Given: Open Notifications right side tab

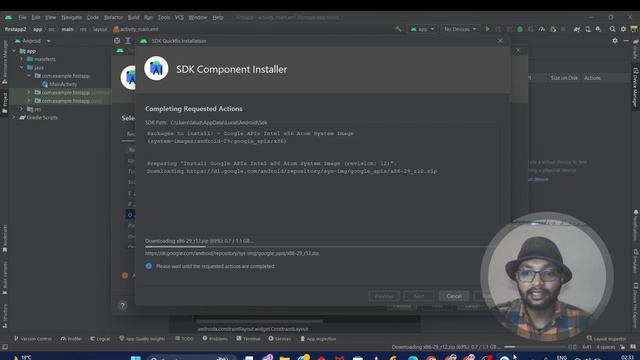Looking at the screenshot, I should coord(635,226).
